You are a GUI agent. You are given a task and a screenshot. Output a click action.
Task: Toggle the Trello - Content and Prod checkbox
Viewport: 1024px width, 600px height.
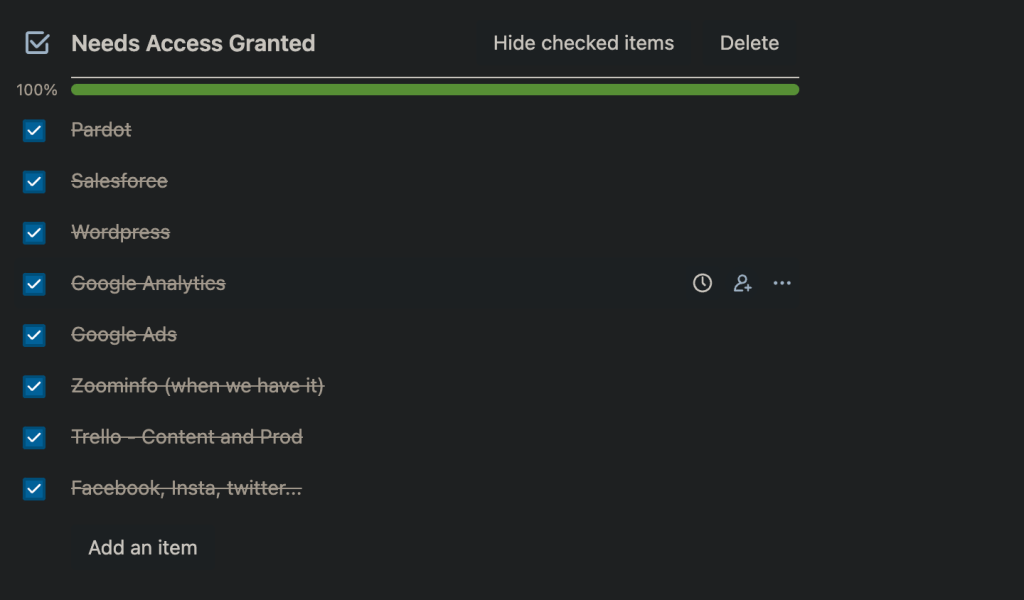(35, 438)
